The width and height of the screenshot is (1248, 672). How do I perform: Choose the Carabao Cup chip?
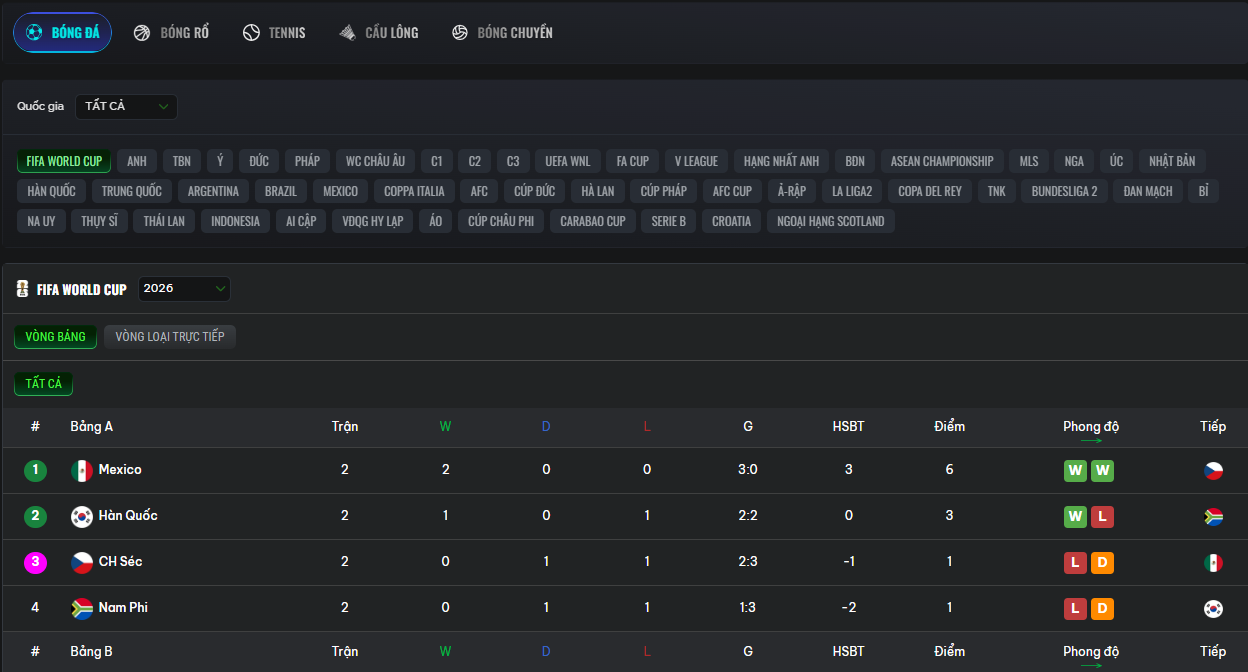pos(593,221)
